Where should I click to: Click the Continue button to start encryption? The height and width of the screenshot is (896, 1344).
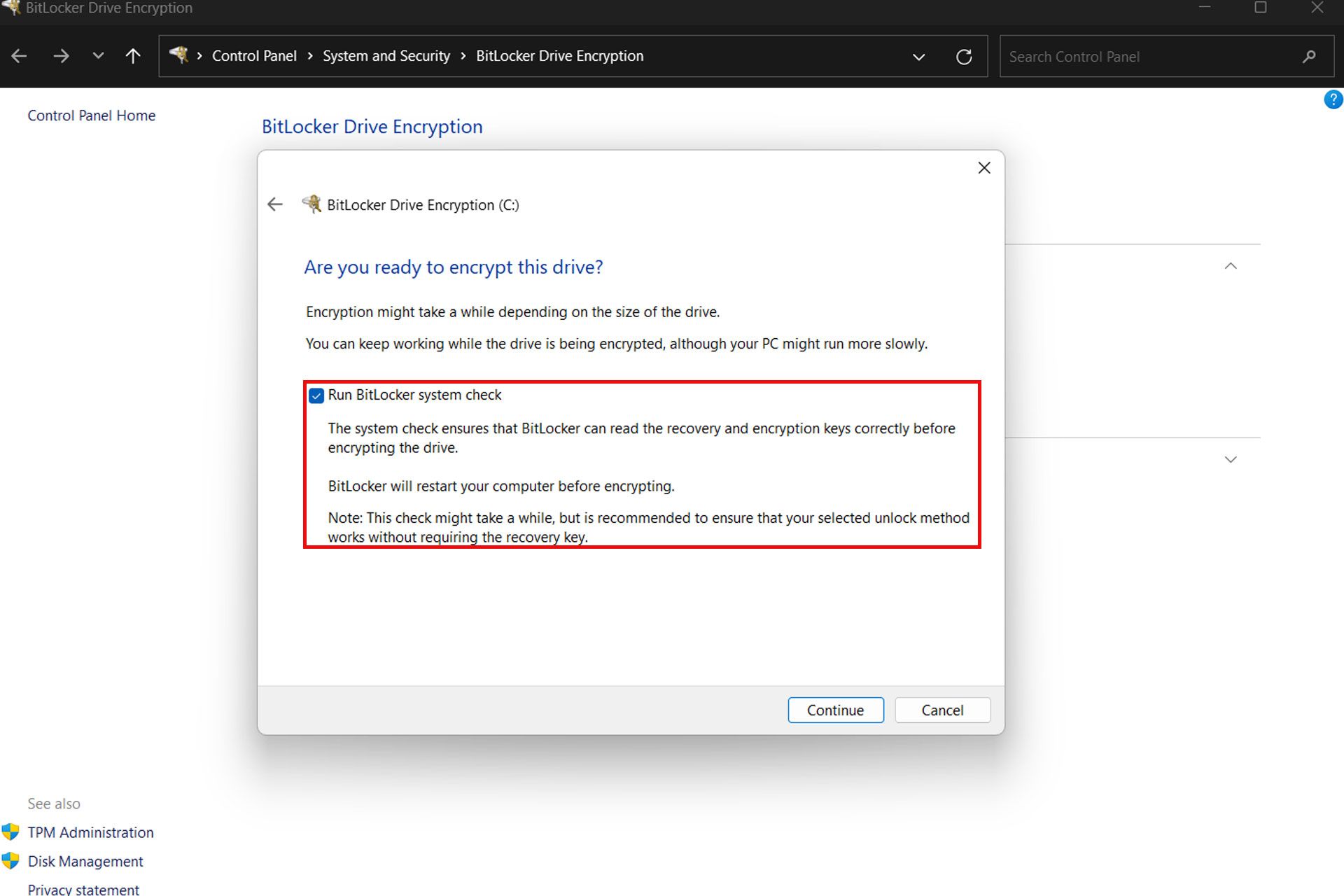point(835,710)
